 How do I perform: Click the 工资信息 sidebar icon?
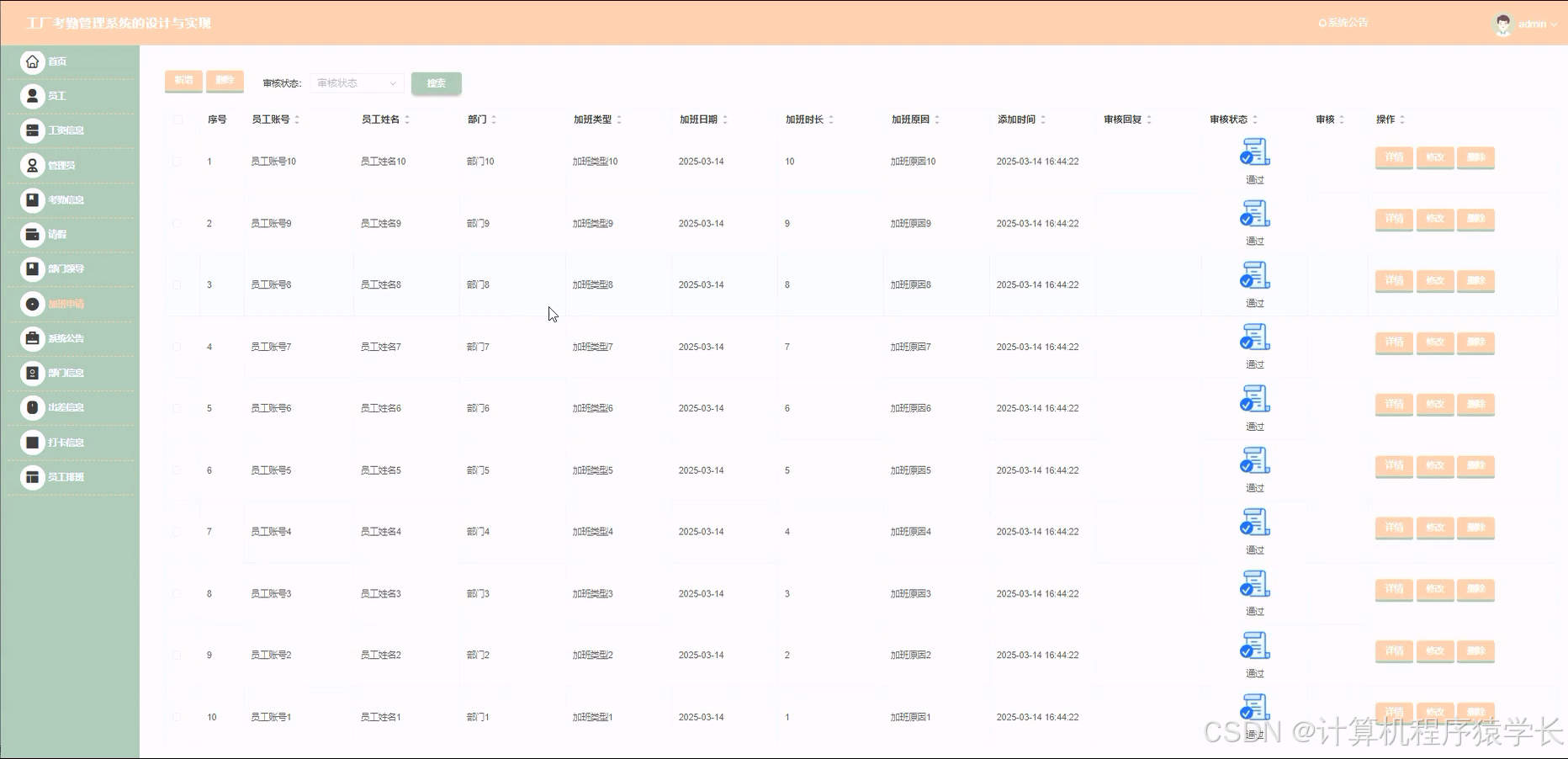pyautogui.click(x=32, y=130)
